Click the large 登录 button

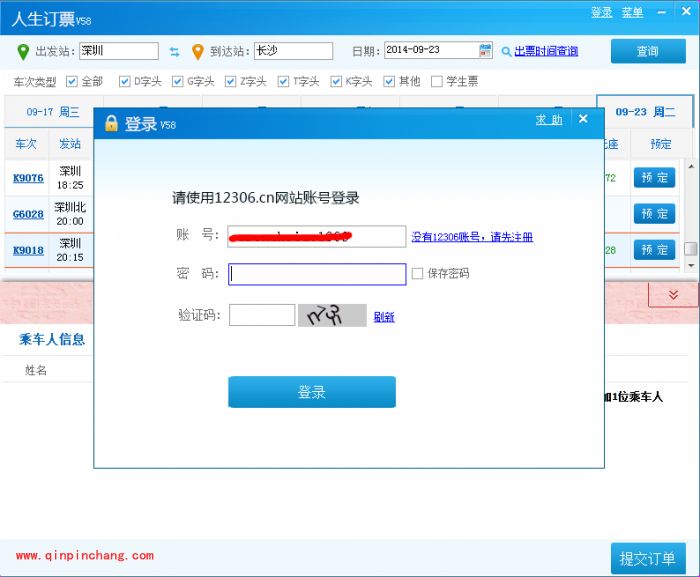(x=312, y=392)
